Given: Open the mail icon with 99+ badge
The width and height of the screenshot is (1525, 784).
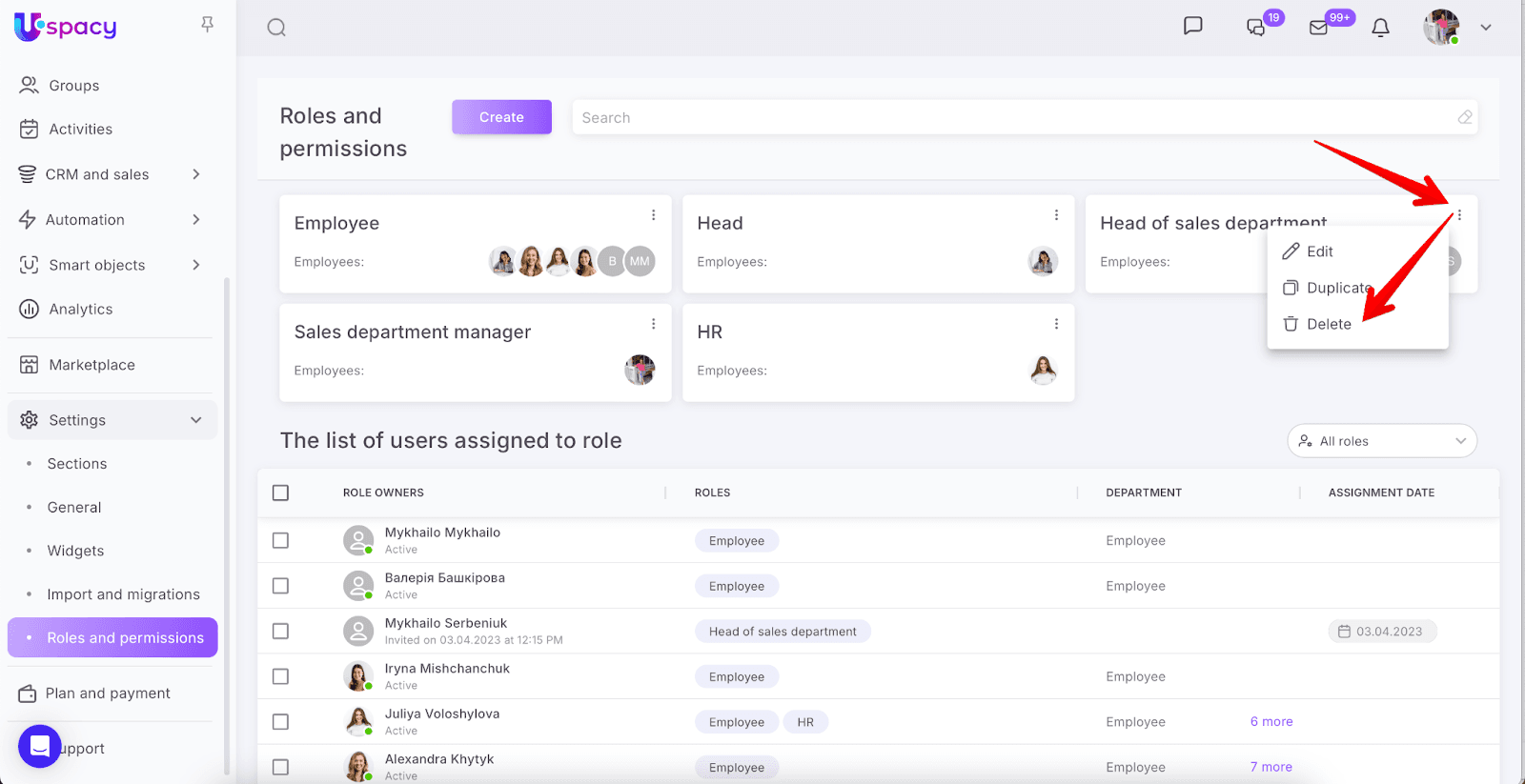Looking at the screenshot, I should [x=1319, y=28].
